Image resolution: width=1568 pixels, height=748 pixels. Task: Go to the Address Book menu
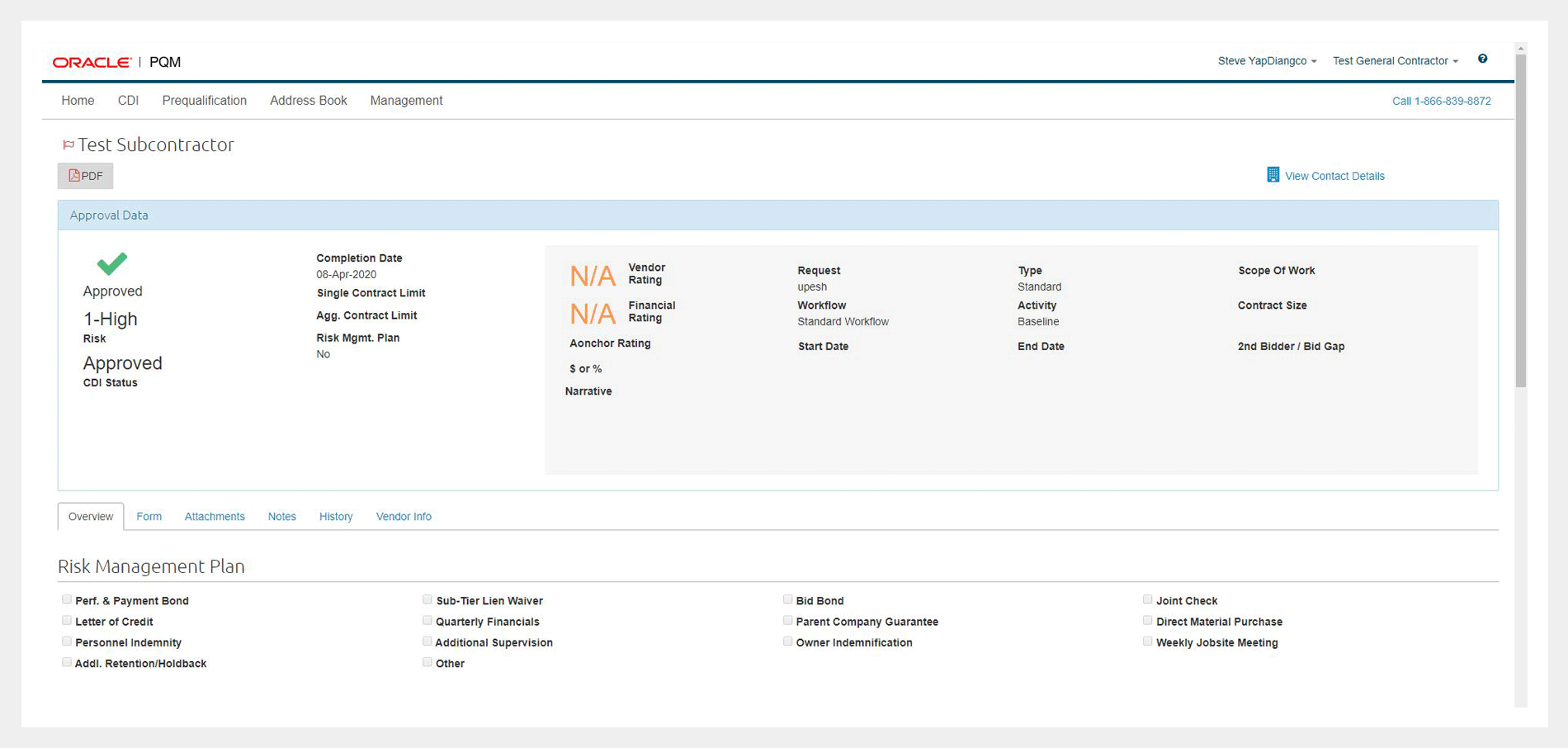[308, 101]
